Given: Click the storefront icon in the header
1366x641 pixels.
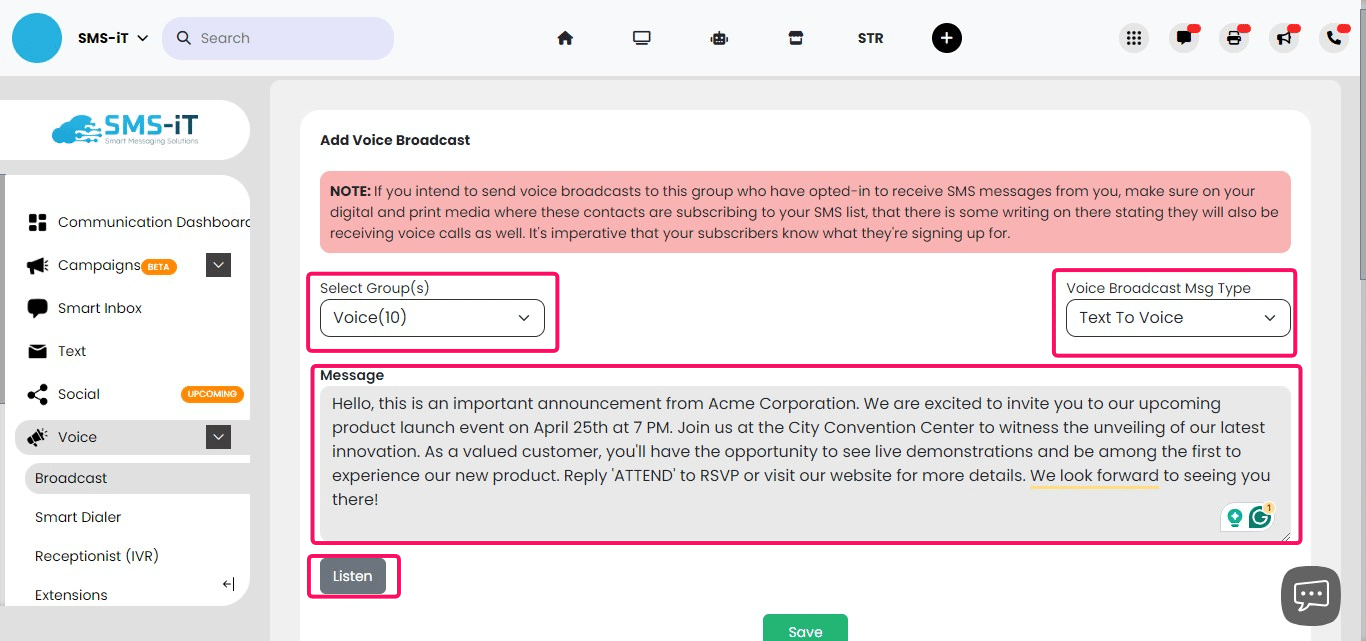Looking at the screenshot, I should point(795,37).
